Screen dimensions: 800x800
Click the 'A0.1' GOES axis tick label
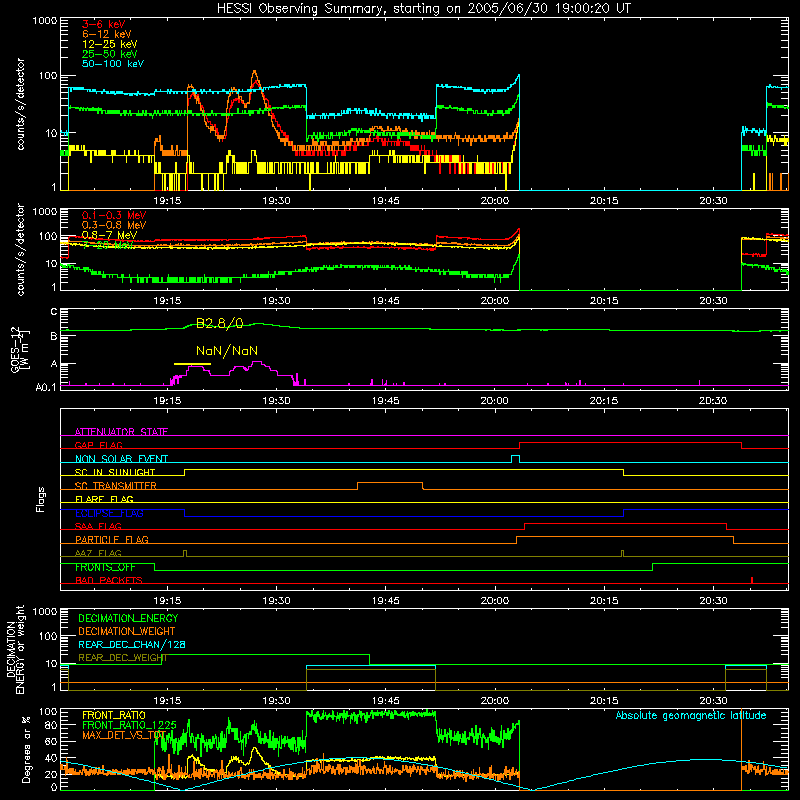46,387
